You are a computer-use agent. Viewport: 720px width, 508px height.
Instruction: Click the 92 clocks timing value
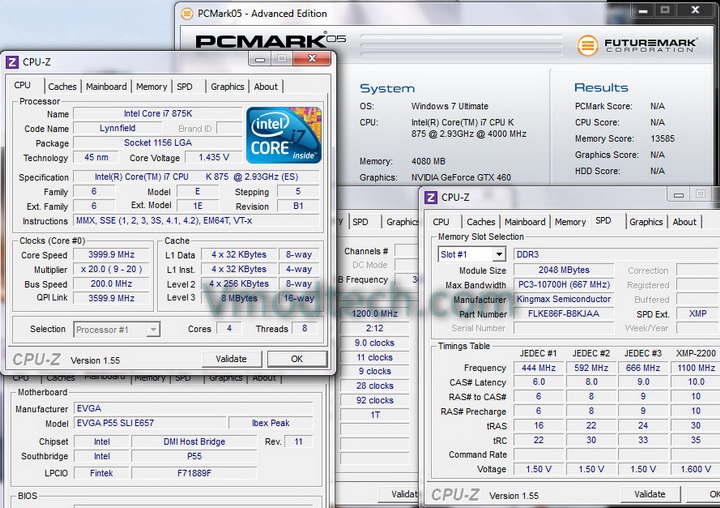click(x=374, y=400)
